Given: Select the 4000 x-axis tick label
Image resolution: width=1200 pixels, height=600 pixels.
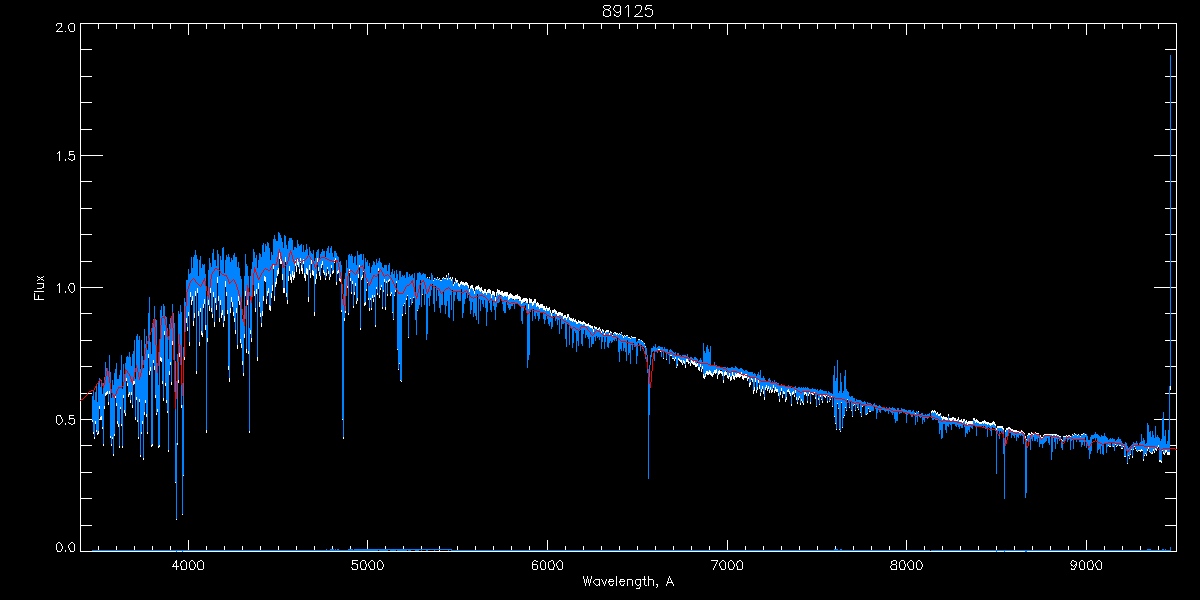Looking at the screenshot, I should [188, 564].
